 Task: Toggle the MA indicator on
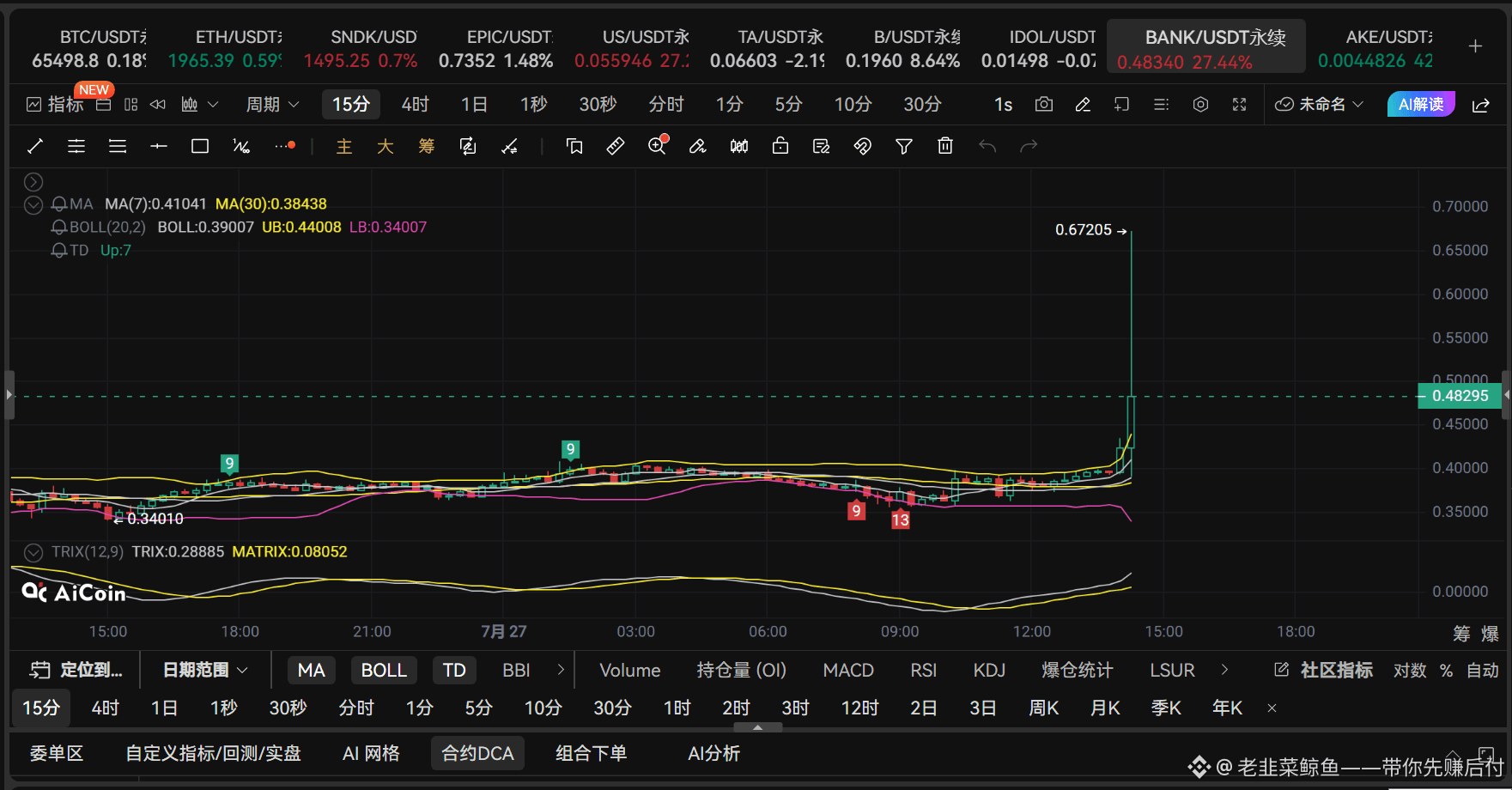pyautogui.click(x=311, y=671)
